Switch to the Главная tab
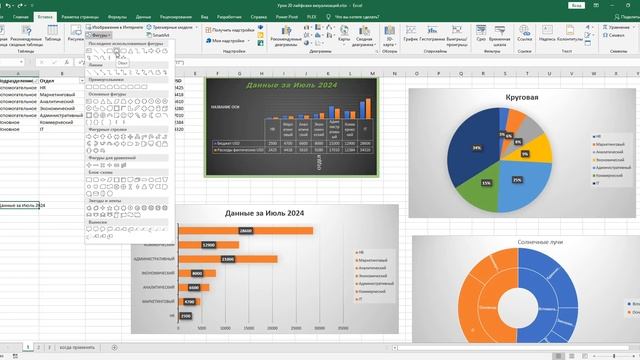The width and height of the screenshot is (640, 360). pos(20,17)
